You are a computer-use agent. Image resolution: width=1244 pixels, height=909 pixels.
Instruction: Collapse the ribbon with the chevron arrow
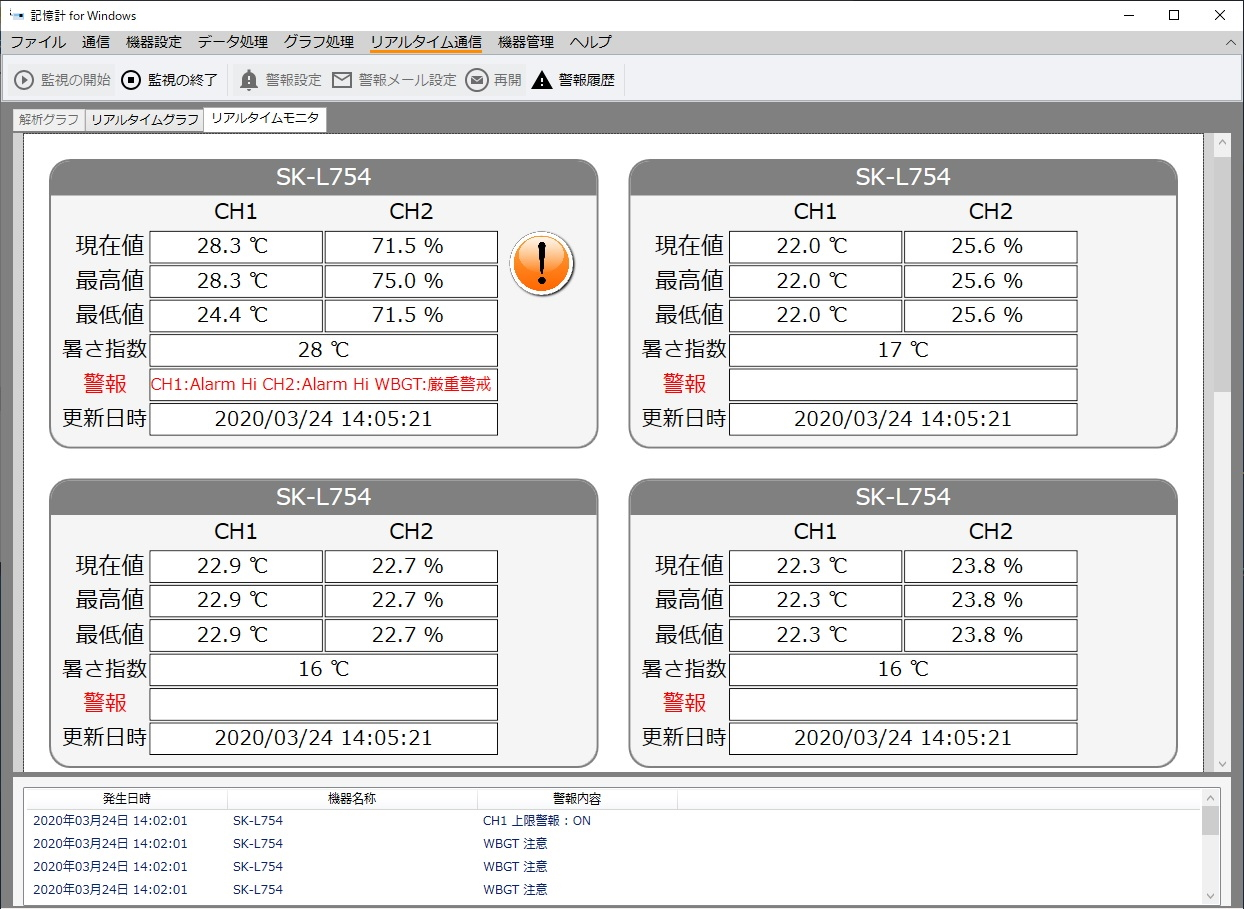point(1231,43)
